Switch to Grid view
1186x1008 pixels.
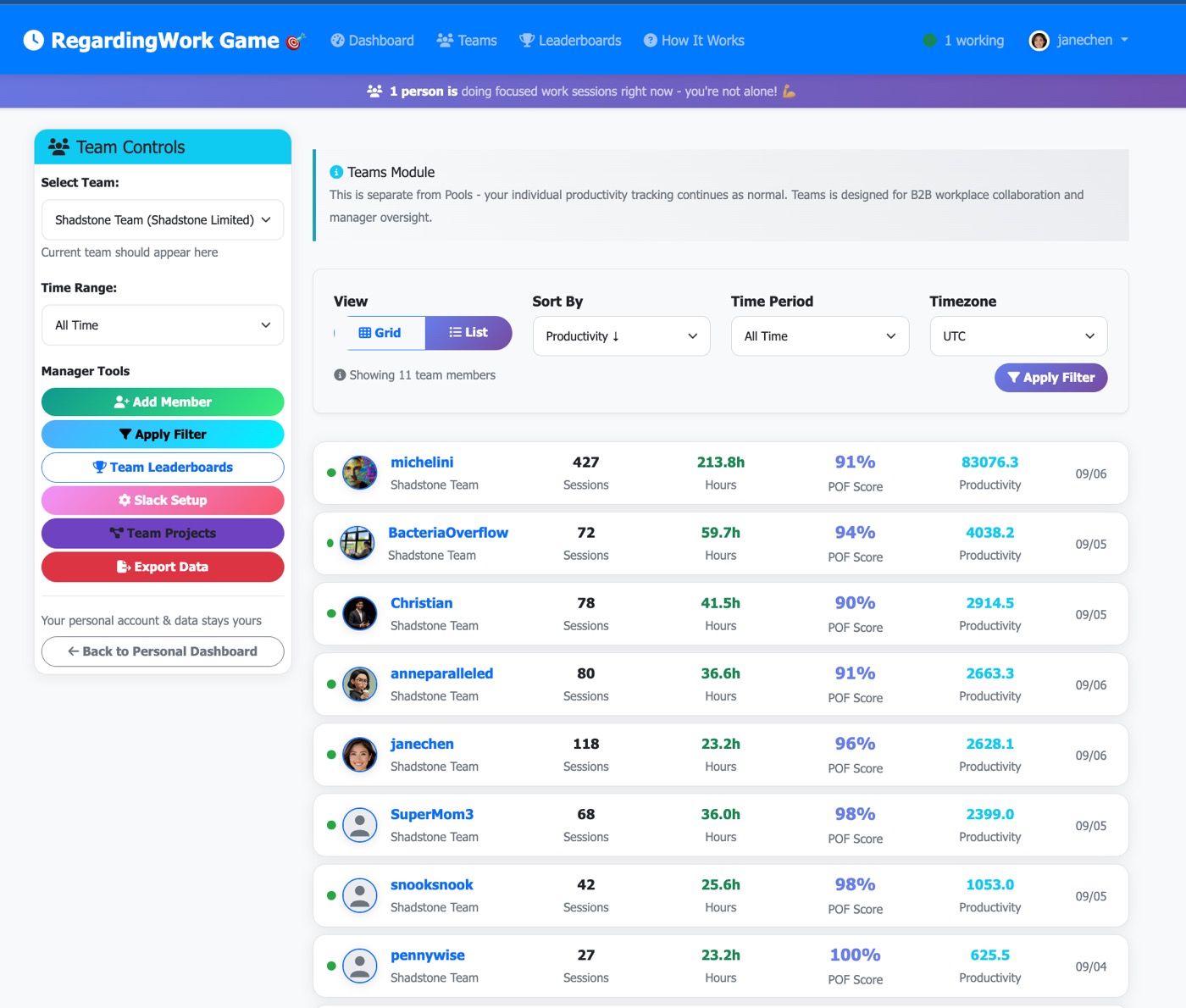pyautogui.click(x=380, y=333)
